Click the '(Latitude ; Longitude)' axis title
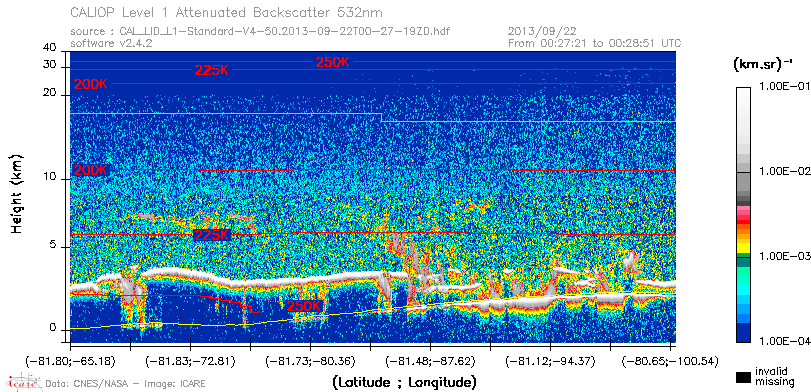 click(404, 383)
